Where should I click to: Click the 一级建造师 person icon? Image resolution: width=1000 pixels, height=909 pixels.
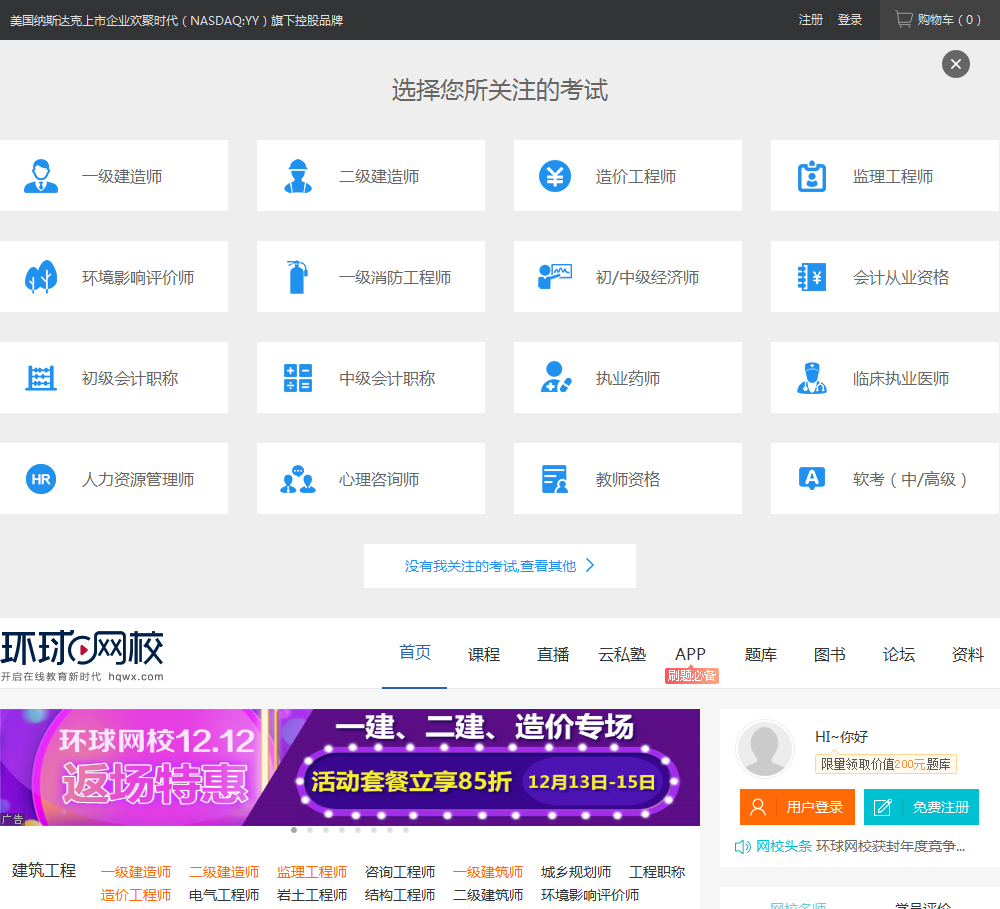pos(40,176)
